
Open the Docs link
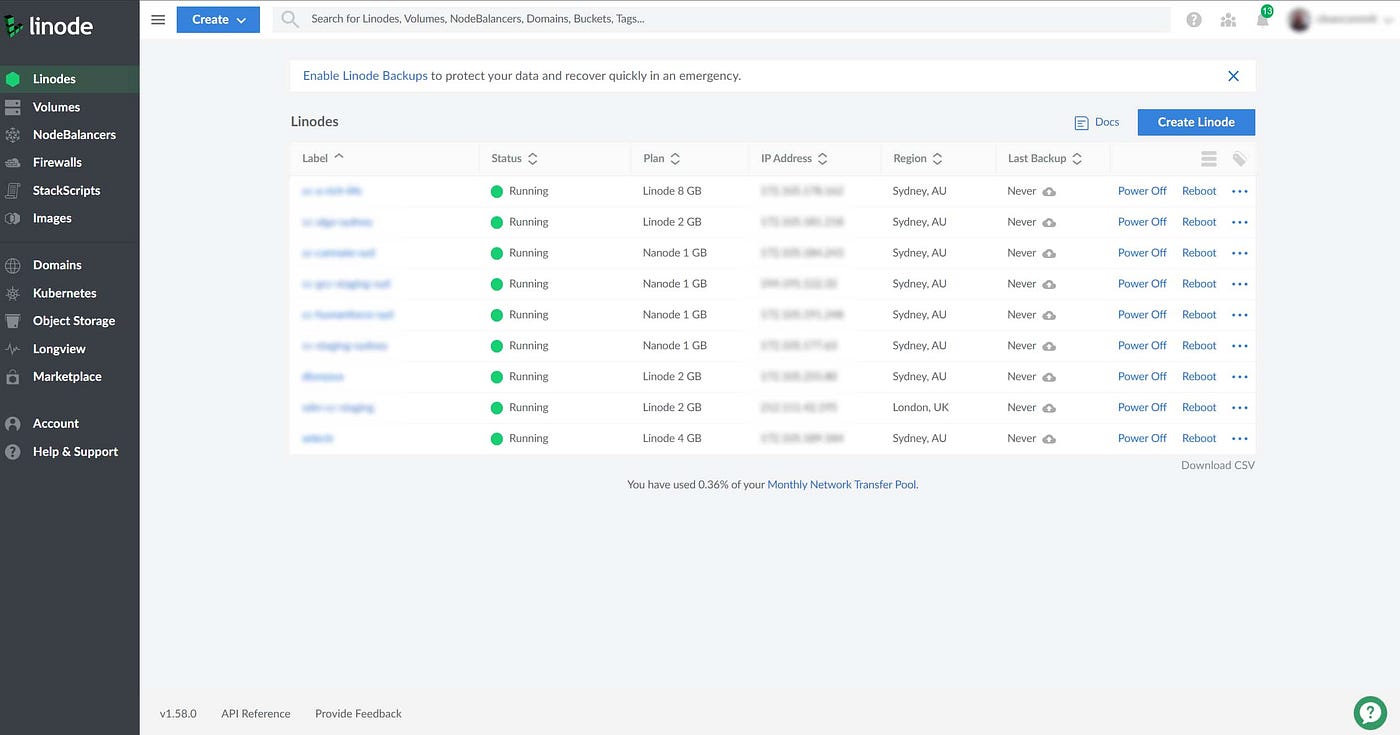1097,122
